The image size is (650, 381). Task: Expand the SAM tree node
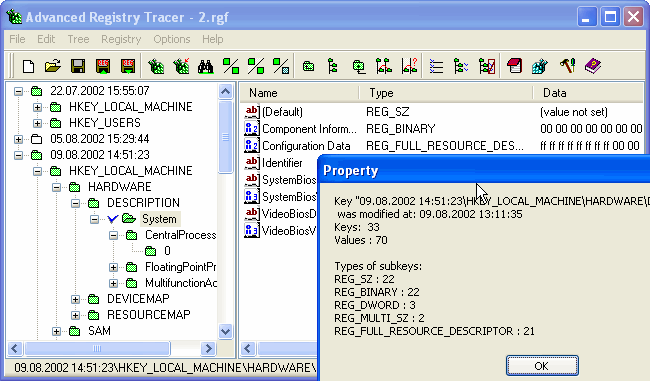click(x=56, y=331)
